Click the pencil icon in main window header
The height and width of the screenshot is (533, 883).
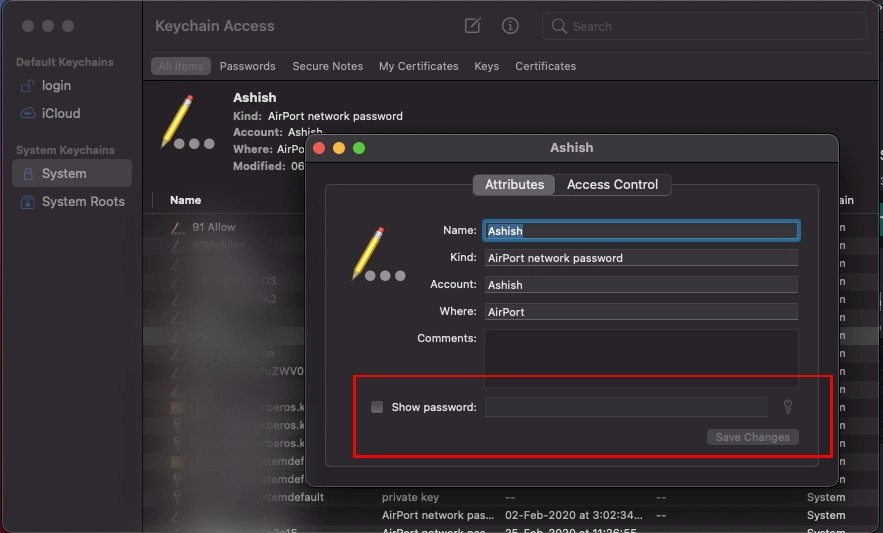tap(187, 122)
